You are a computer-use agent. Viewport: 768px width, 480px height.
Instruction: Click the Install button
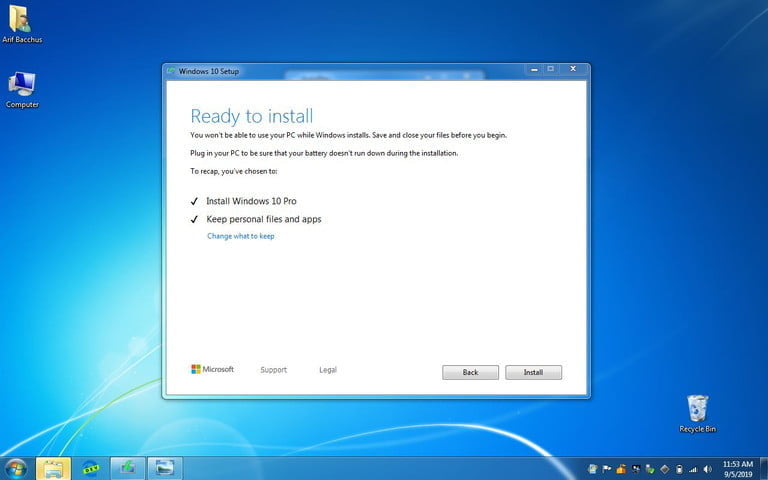tap(533, 372)
